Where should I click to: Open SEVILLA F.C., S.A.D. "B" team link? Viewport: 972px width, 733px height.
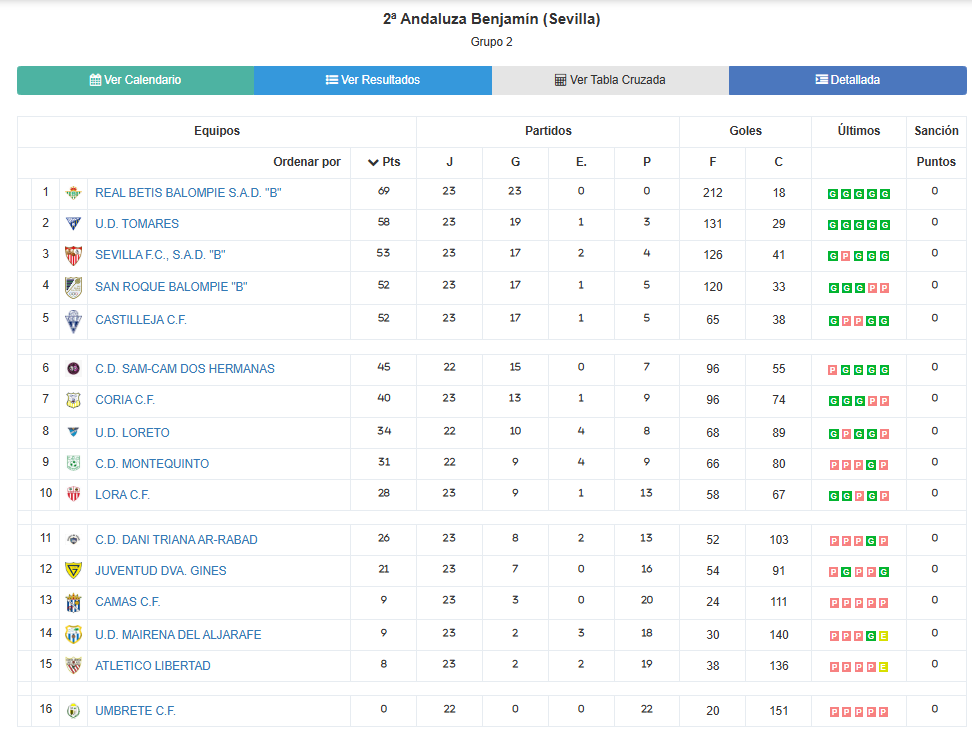tap(160, 255)
